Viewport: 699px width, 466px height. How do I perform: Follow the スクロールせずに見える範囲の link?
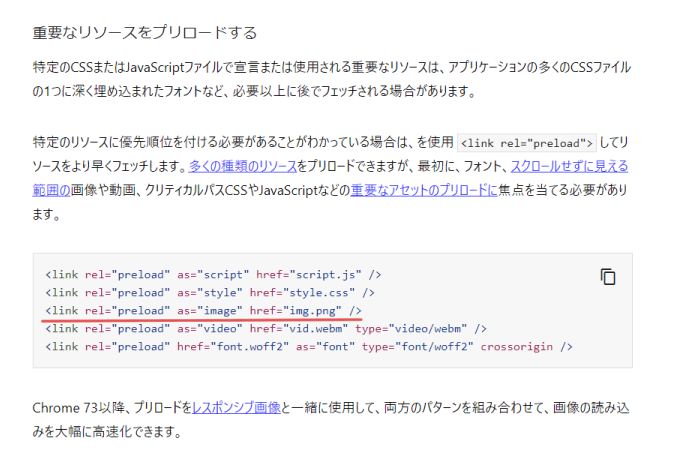coord(569,166)
